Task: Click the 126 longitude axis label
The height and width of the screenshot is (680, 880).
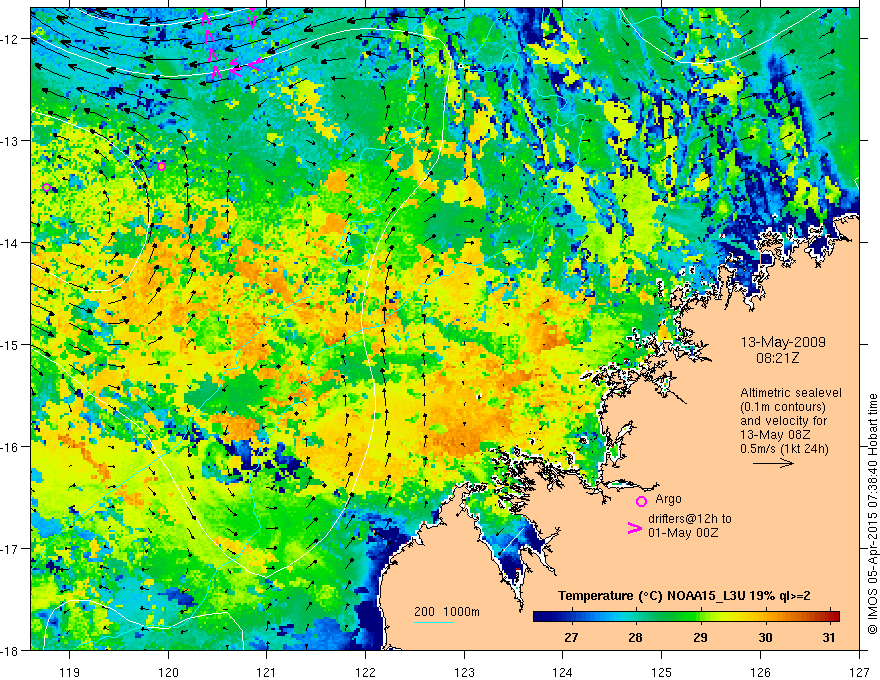Action: [760, 672]
